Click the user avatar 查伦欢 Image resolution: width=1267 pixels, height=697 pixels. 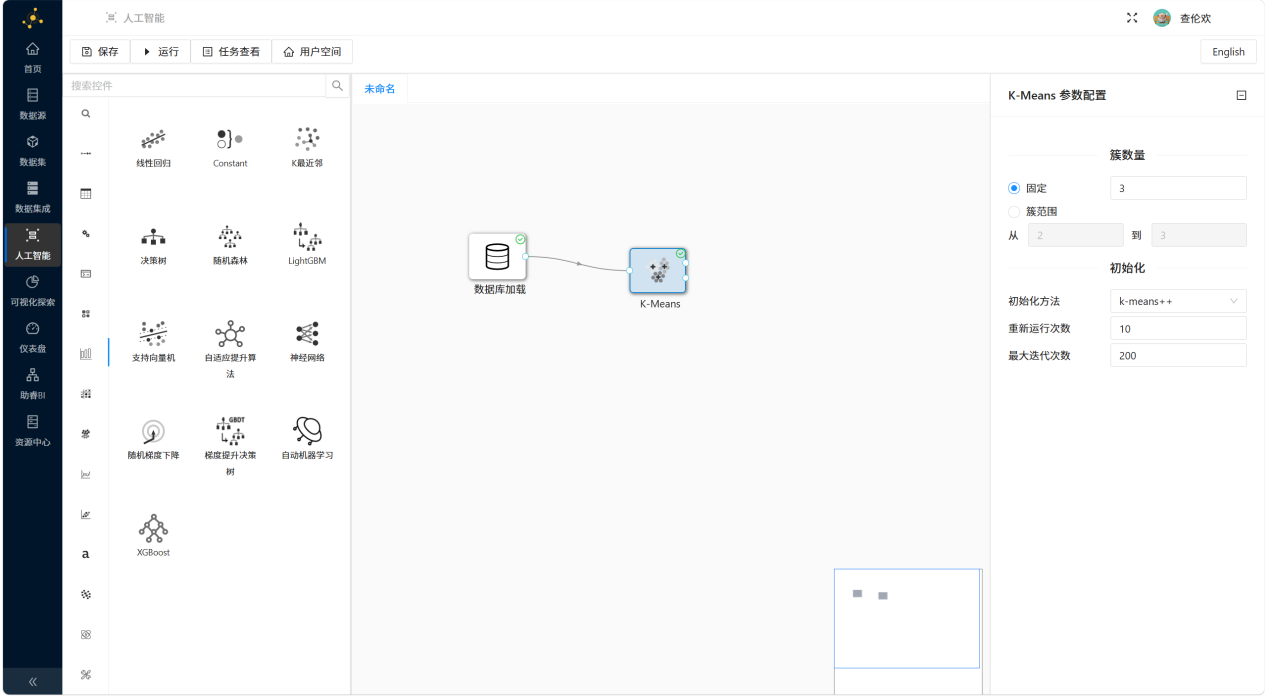(1162, 18)
